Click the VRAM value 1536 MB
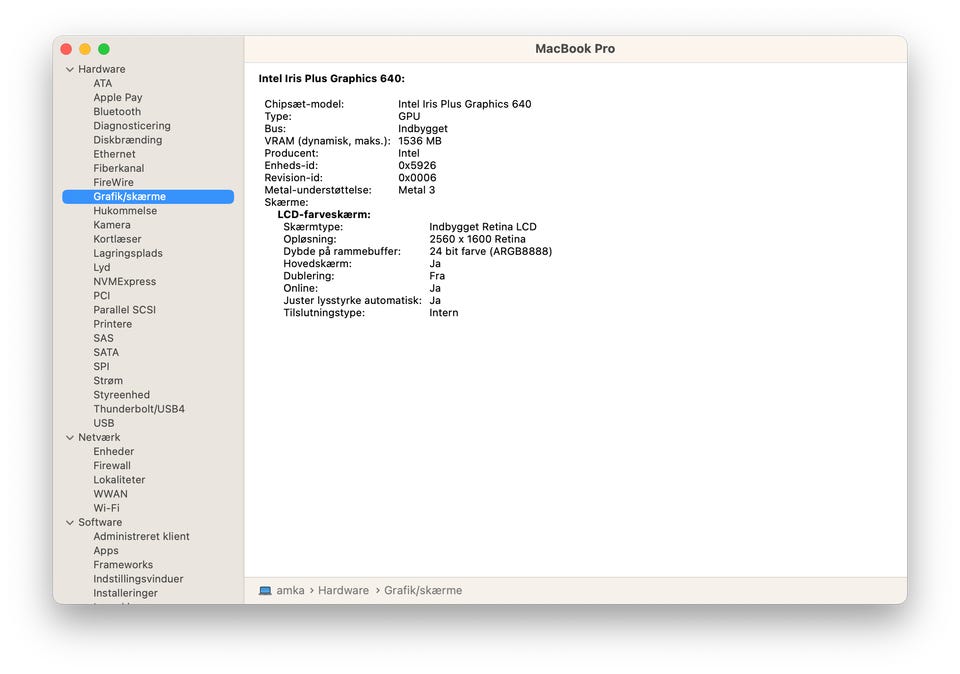This screenshot has width=960, height=674. tap(420, 141)
